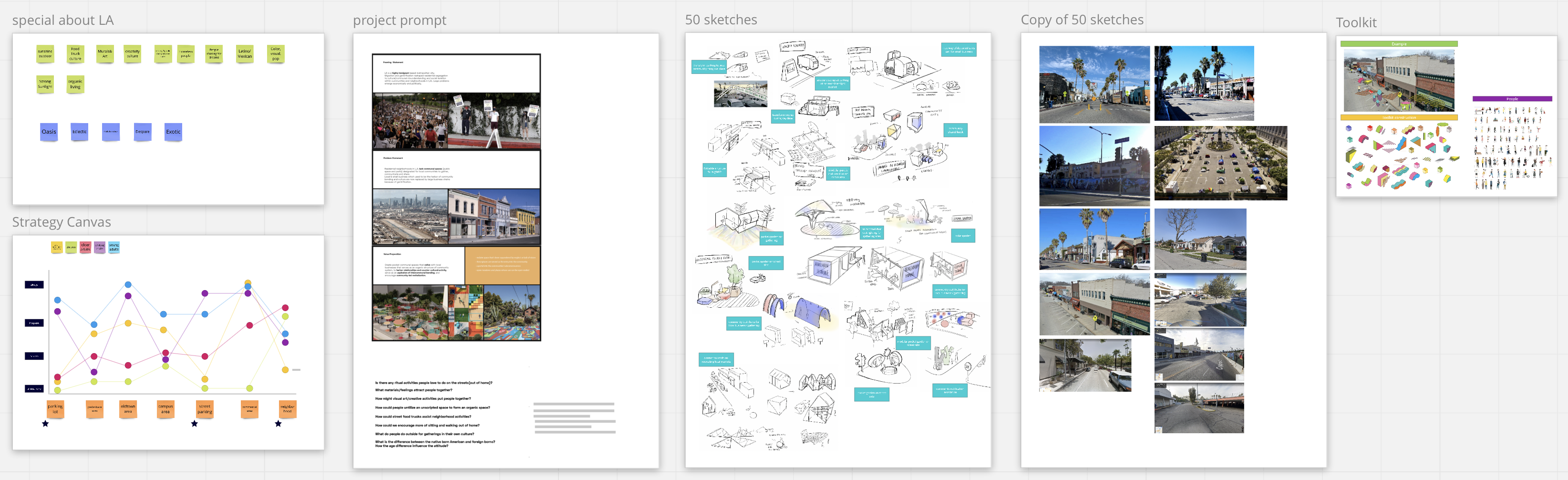Click the 'organic living' sticky note
This screenshot has height=480, width=1568.
click(x=75, y=84)
